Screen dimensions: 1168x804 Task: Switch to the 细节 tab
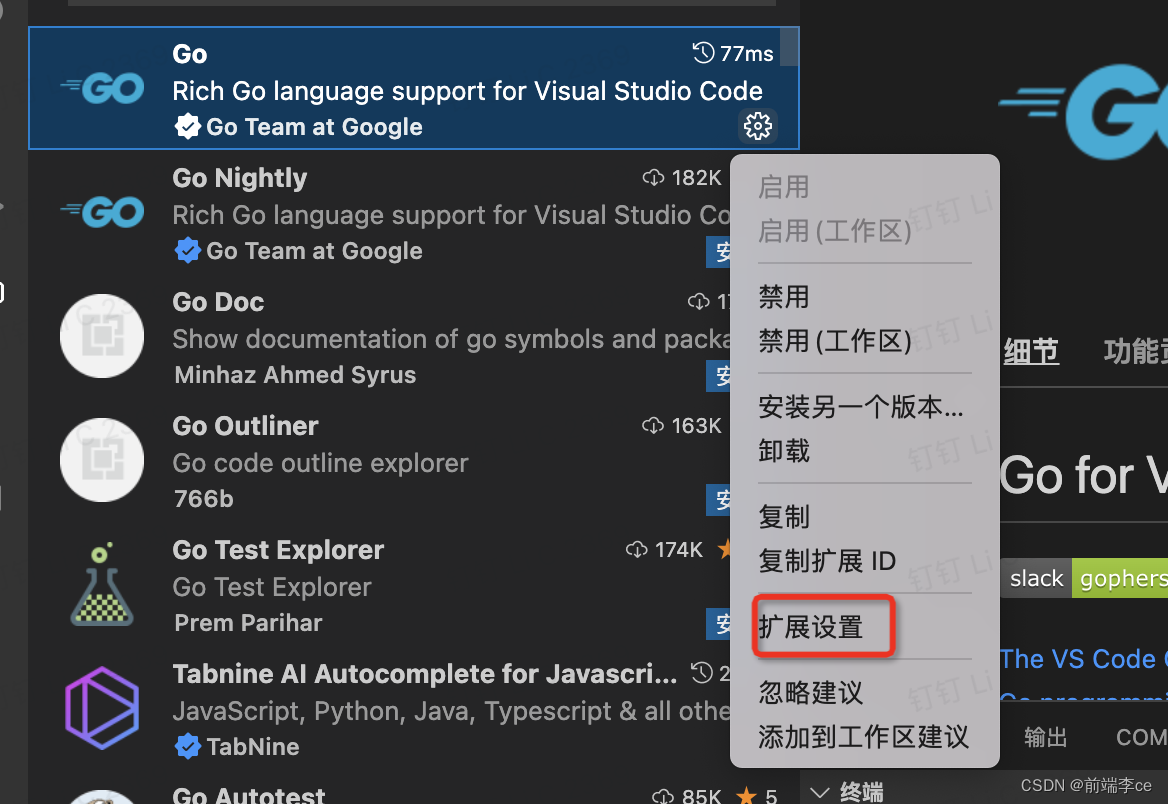point(1031,351)
